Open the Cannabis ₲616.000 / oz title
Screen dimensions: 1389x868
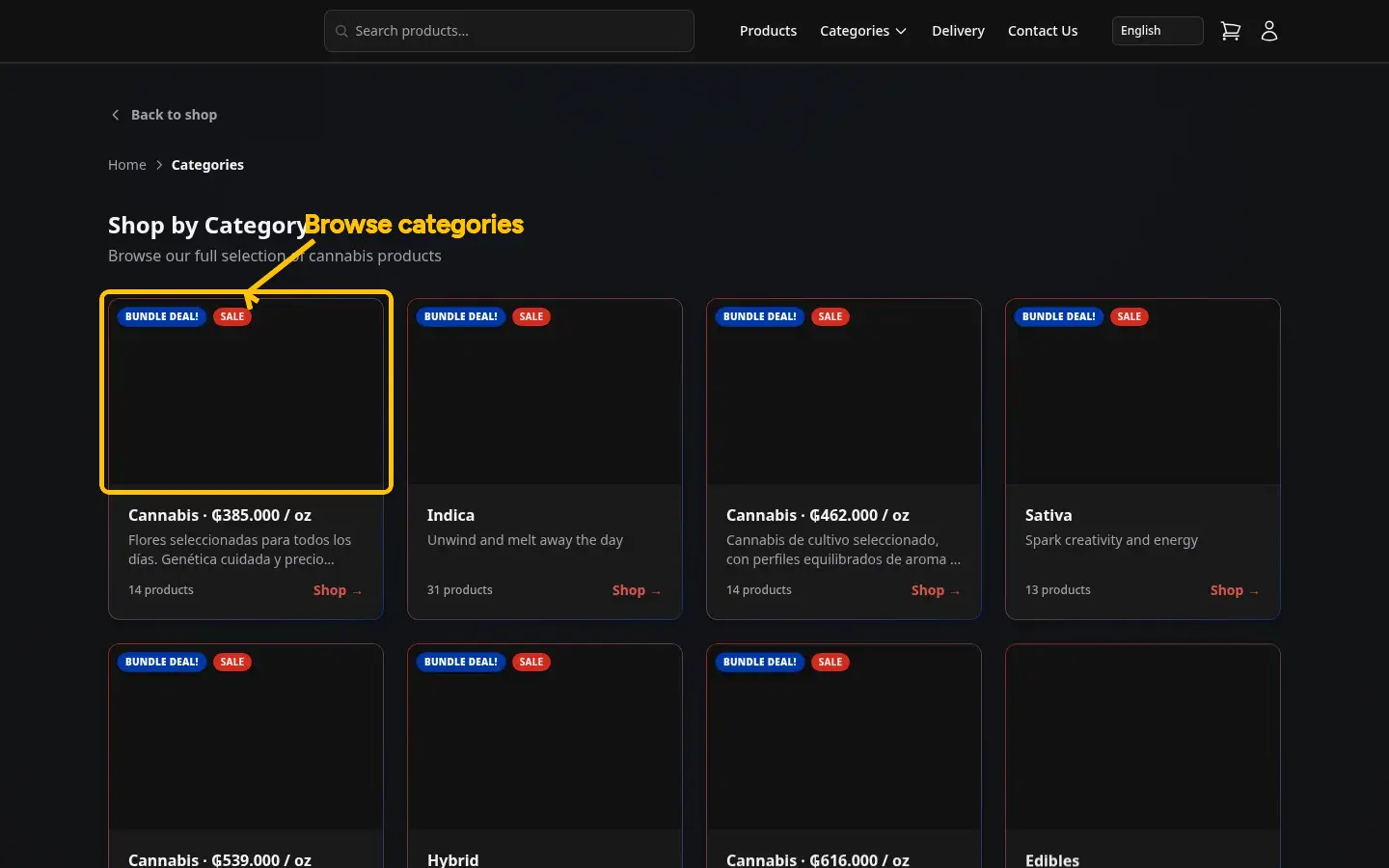coord(818,859)
